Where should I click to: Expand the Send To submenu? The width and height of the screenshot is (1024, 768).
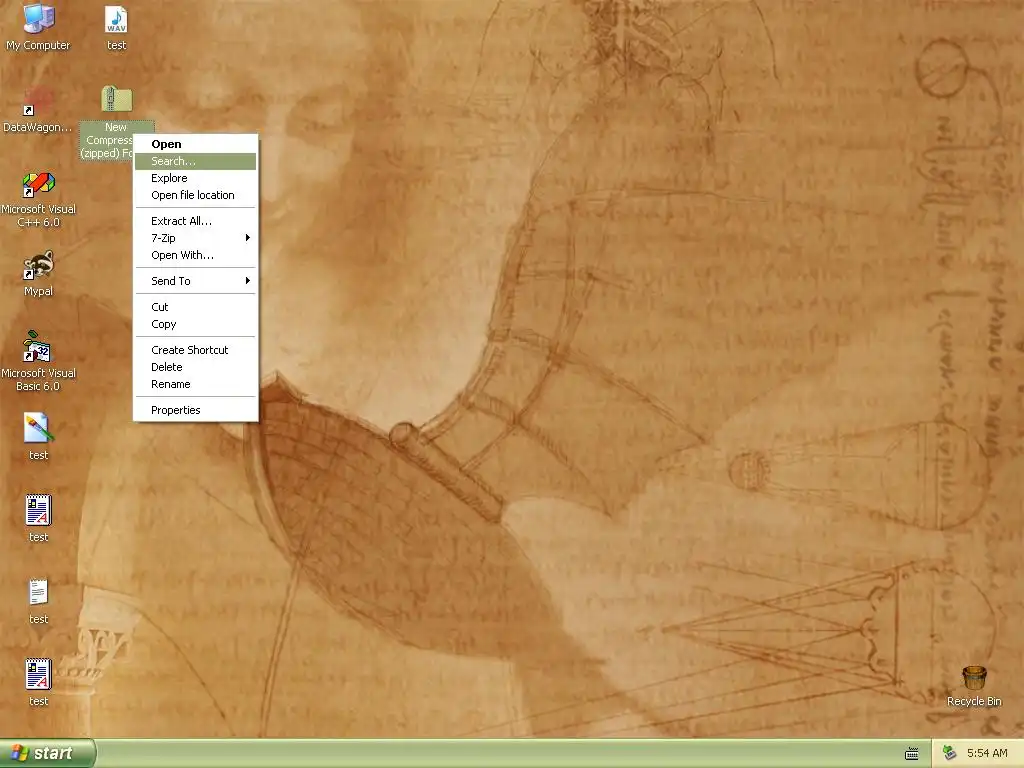tap(195, 281)
